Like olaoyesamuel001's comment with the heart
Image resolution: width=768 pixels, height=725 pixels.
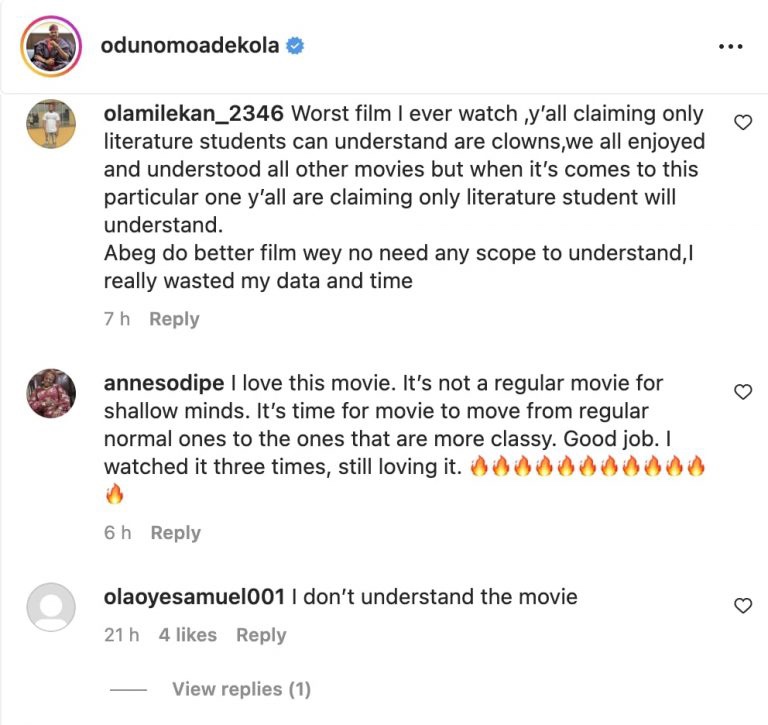click(x=743, y=606)
